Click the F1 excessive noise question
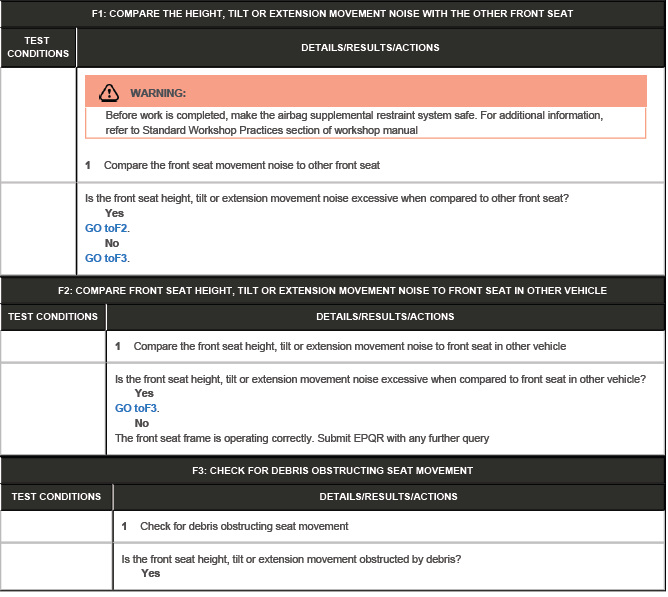This screenshot has width=668, height=597. tap(327, 198)
